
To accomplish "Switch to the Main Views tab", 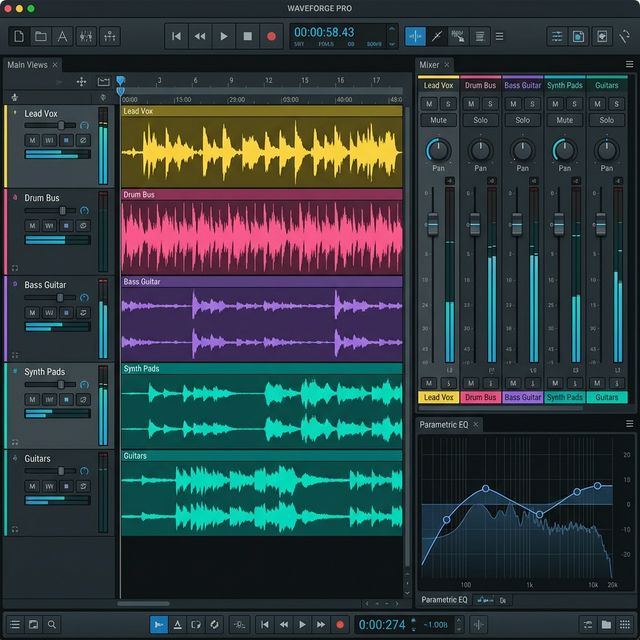I will pyautogui.click(x=27, y=65).
